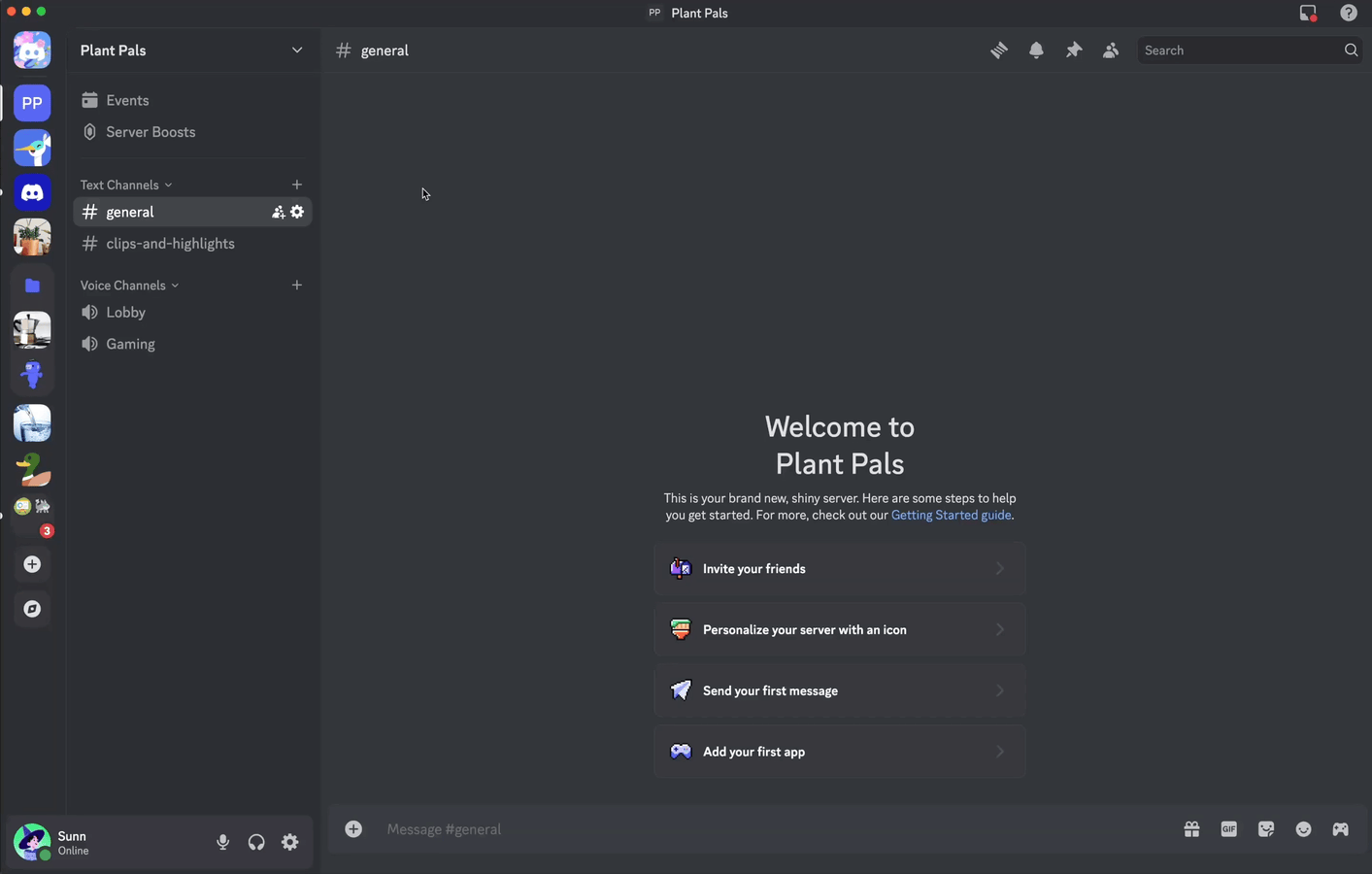Join the Gaming voice channel
The image size is (1372, 874).
192,344
